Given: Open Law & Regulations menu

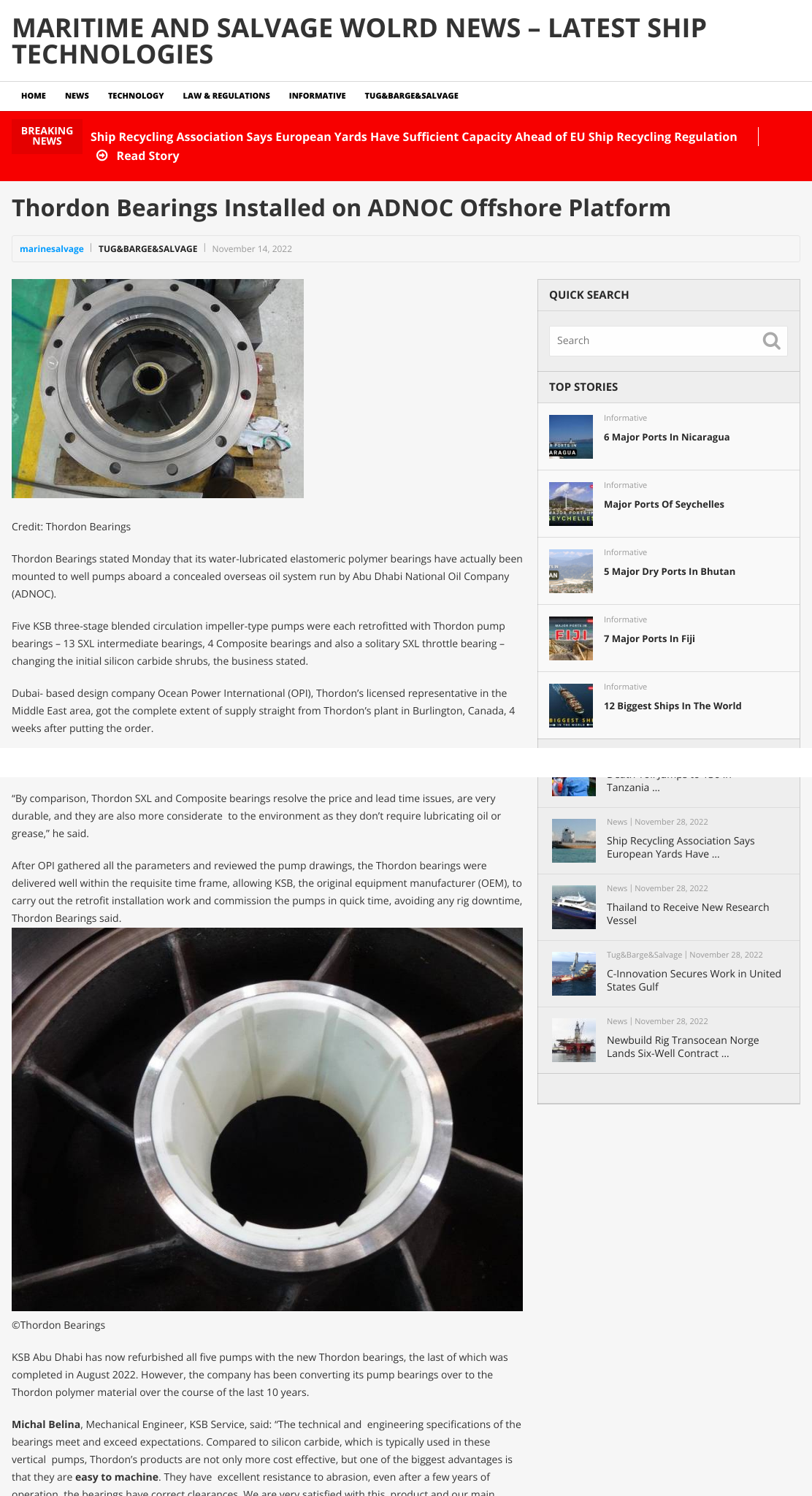Looking at the screenshot, I should [x=226, y=96].
